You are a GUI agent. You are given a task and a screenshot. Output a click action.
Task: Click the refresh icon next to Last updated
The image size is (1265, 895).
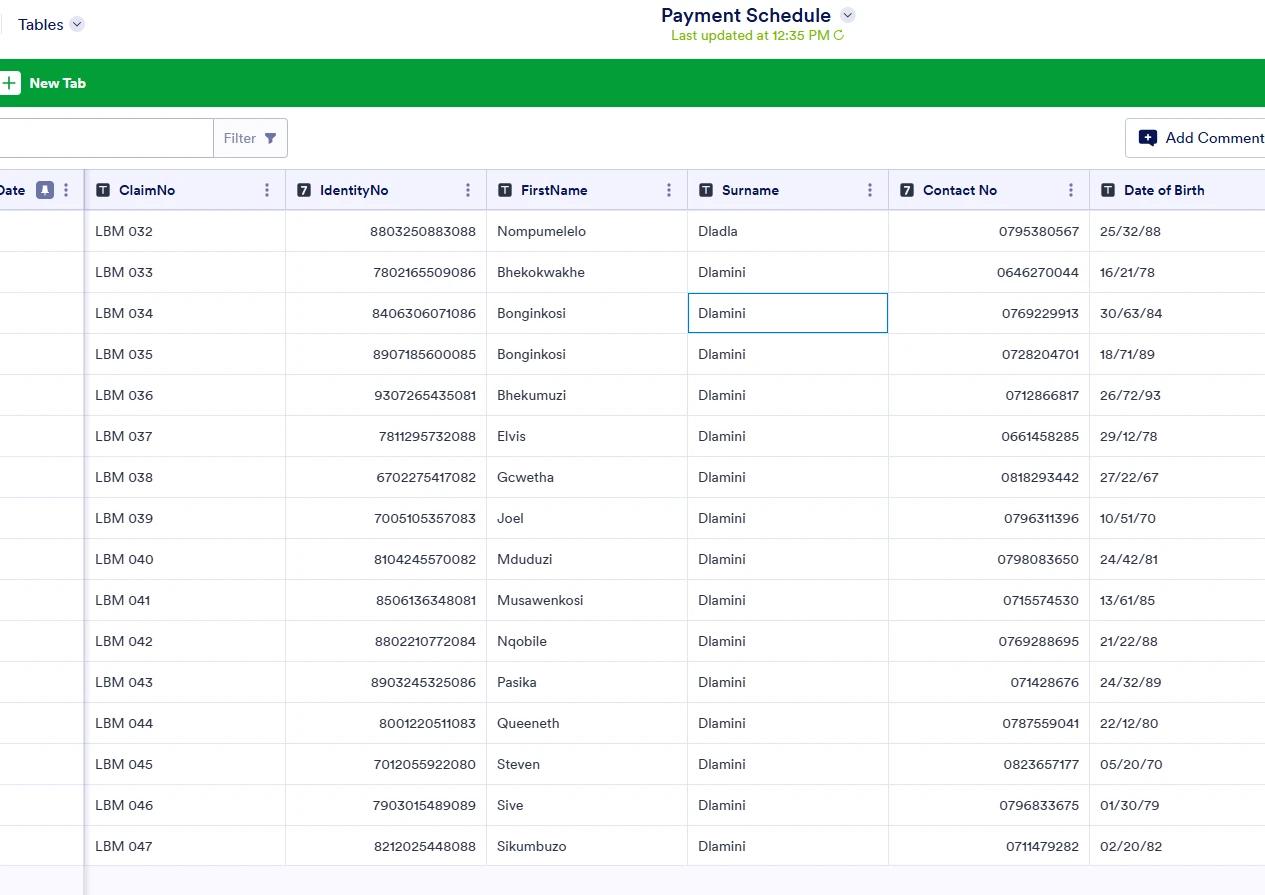click(839, 36)
